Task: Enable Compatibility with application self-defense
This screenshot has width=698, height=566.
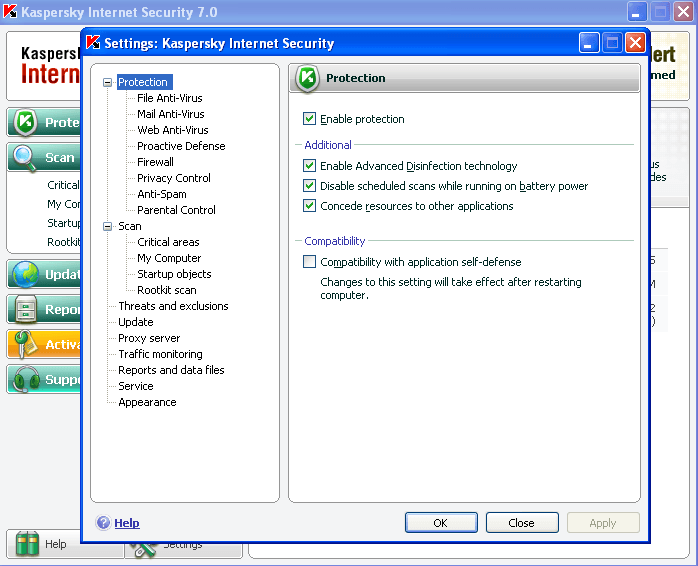Action: pyautogui.click(x=309, y=261)
